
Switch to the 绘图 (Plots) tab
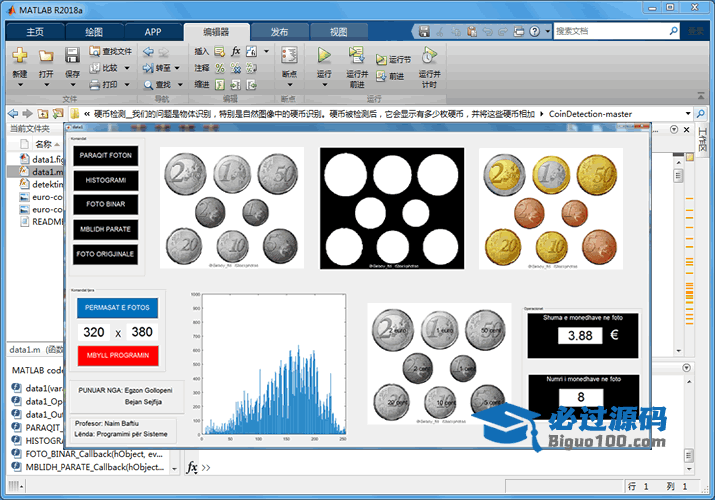pos(93,32)
